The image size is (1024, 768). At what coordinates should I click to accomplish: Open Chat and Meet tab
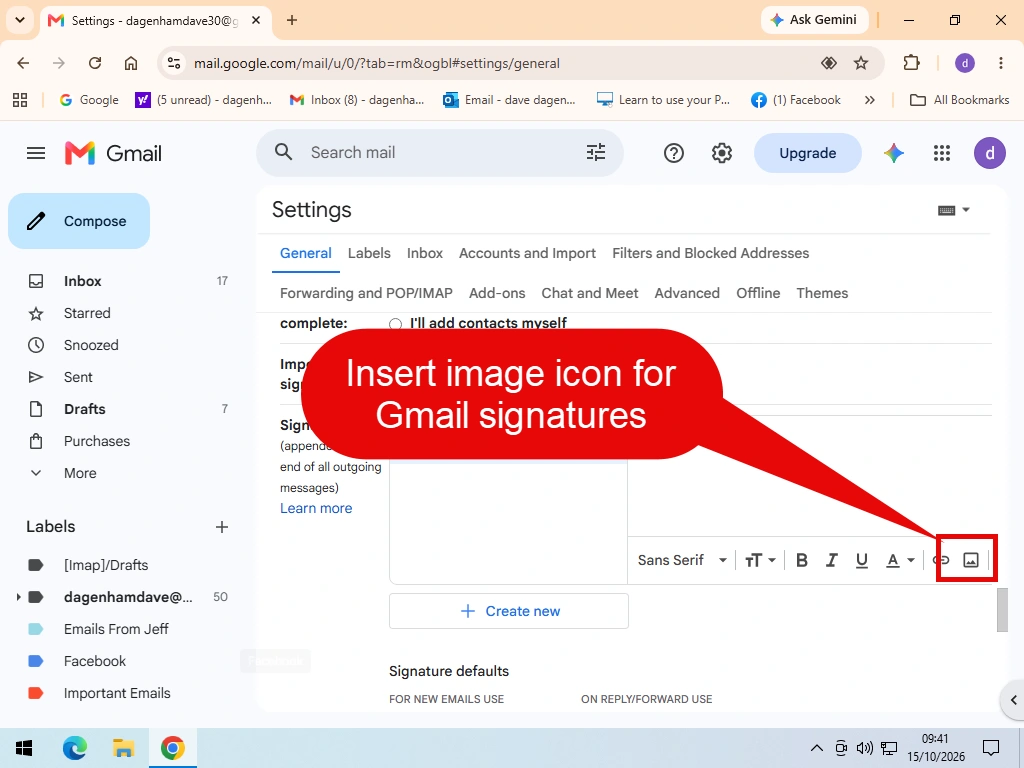[590, 293]
